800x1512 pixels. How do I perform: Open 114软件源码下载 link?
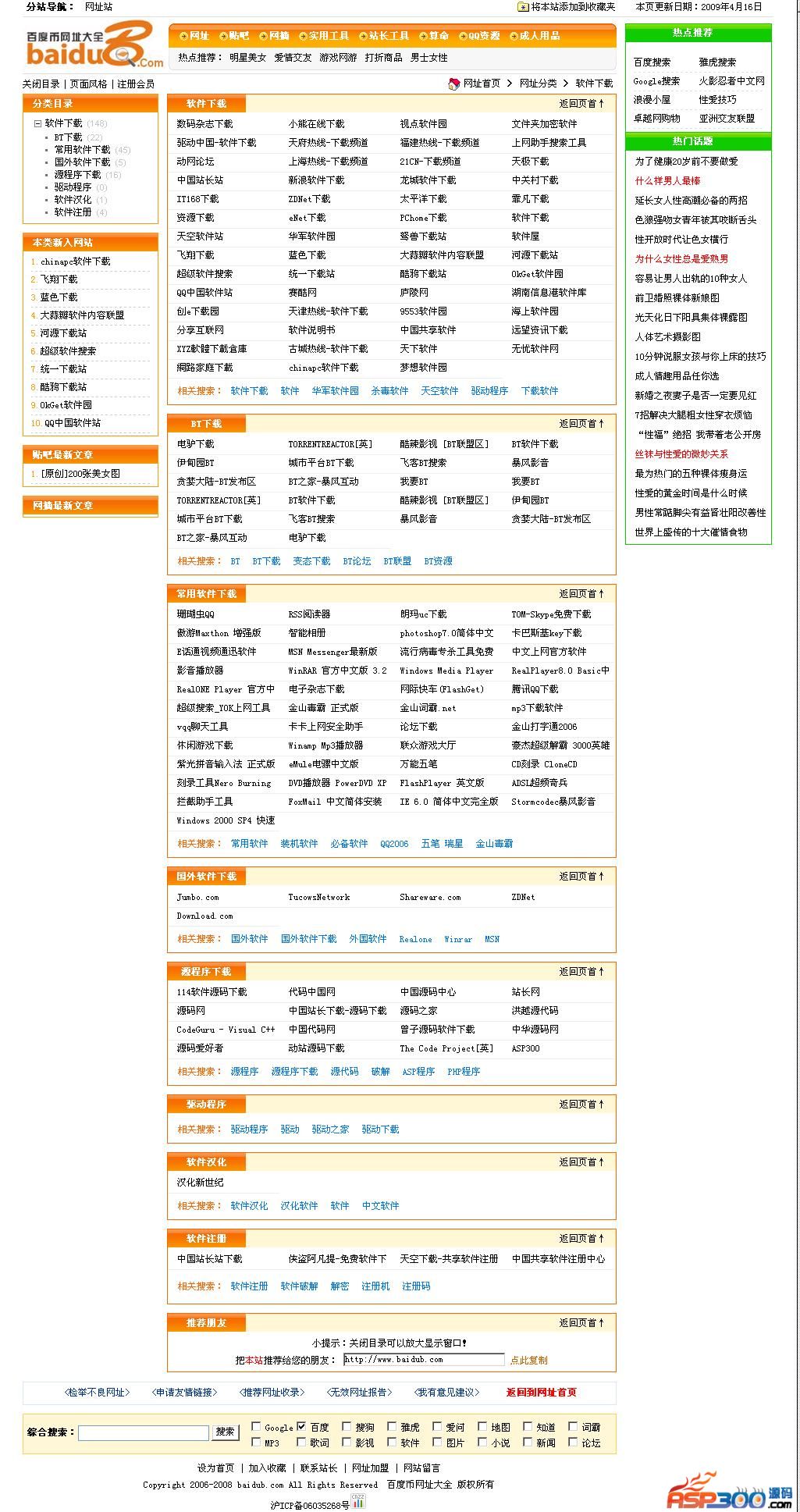click(x=212, y=991)
